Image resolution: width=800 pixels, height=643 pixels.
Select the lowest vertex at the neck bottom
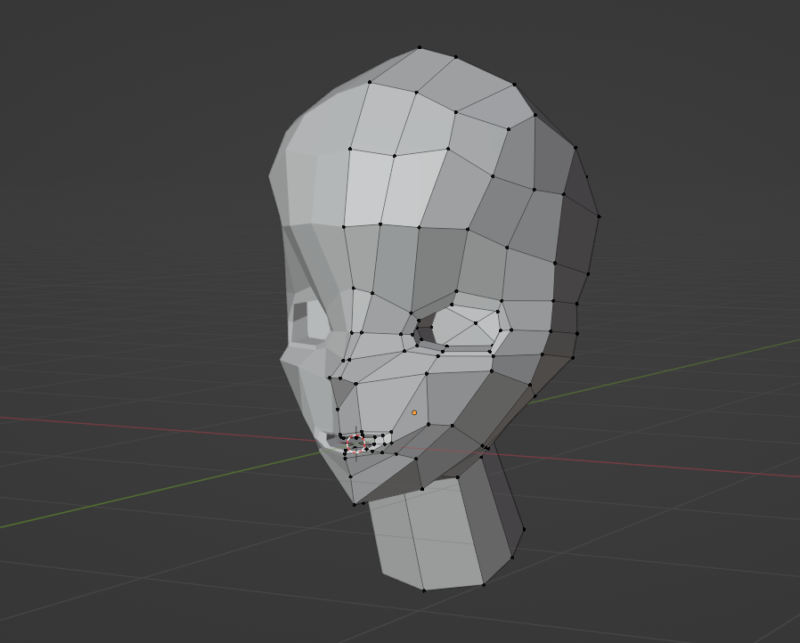coord(423,590)
